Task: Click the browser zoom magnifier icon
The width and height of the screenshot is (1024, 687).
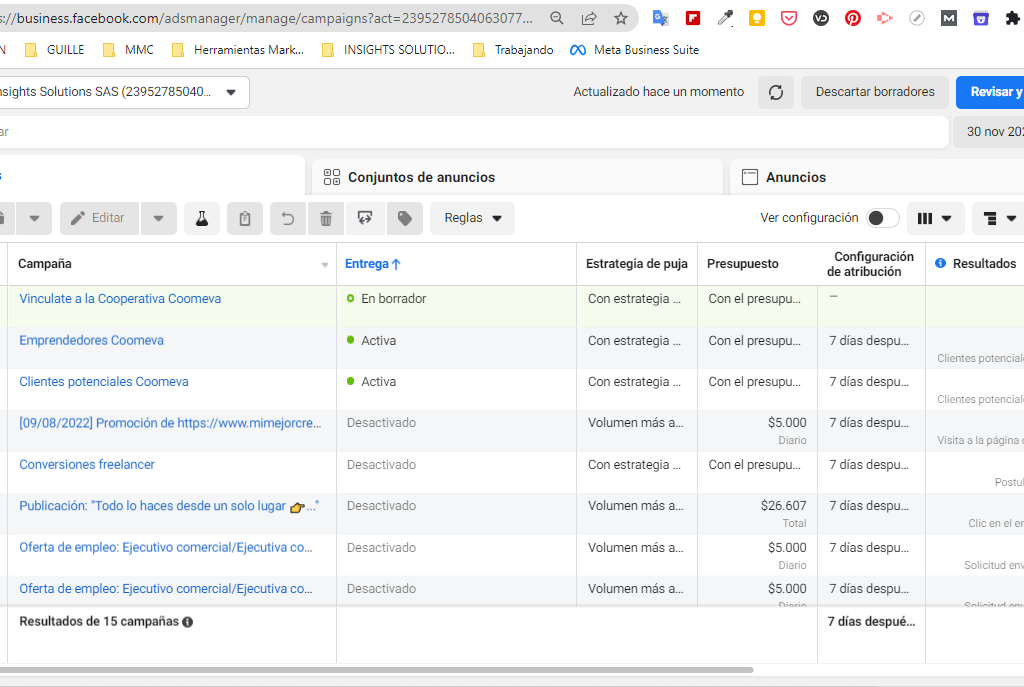Action: point(556,18)
